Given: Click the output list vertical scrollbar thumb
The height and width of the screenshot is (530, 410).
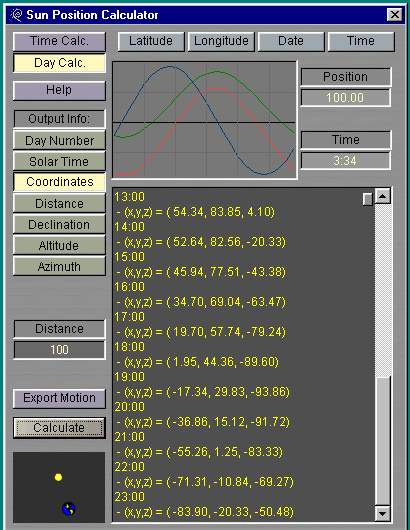Looking at the screenshot, I should pyautogui.click(x=383, y=441).
